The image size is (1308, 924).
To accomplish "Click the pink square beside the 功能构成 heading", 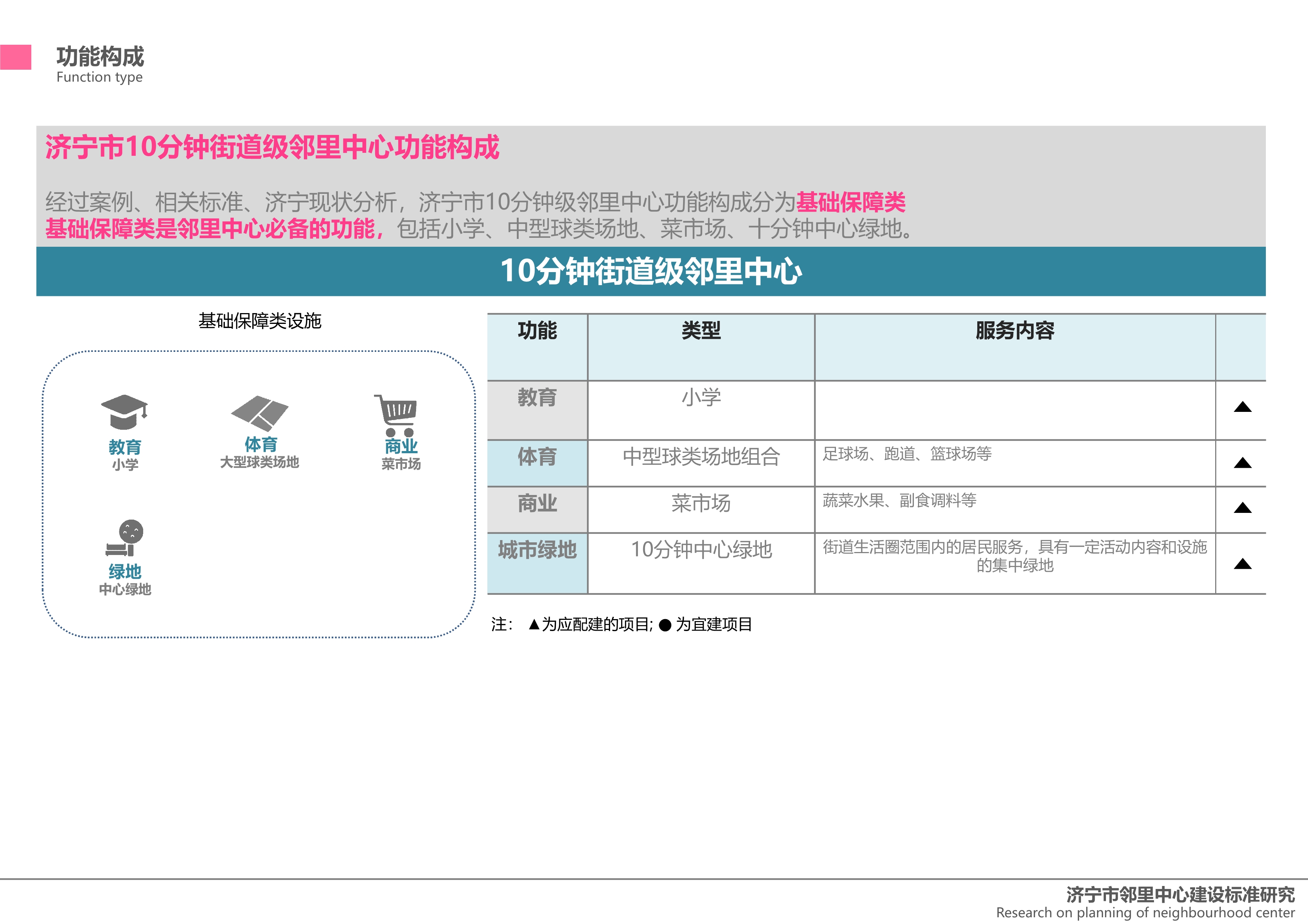I will [15, 57].
